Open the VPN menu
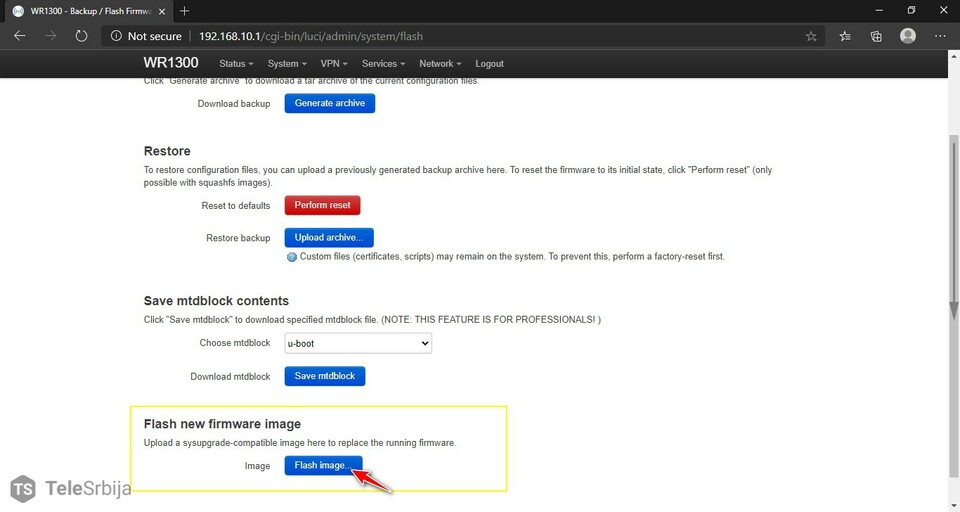The height and width of the screenshot is (512, 960). 334,63
